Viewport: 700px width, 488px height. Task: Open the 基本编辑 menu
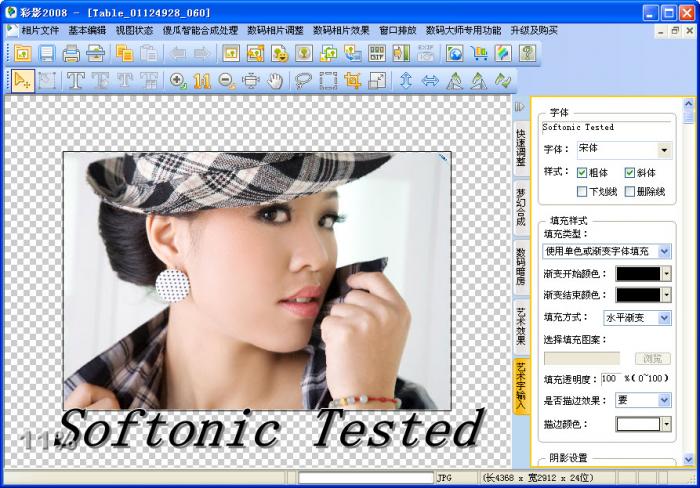click(x=87, y=30)
